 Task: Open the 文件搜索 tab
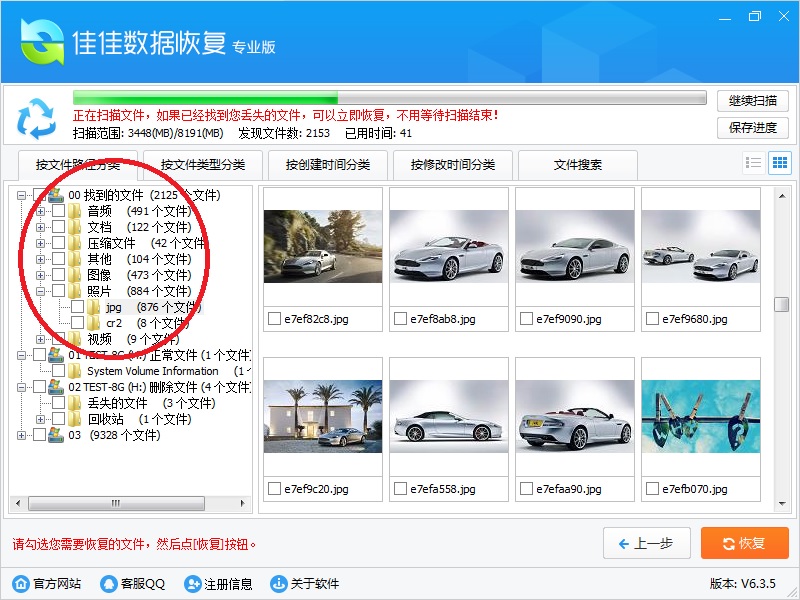click(578, 165)
